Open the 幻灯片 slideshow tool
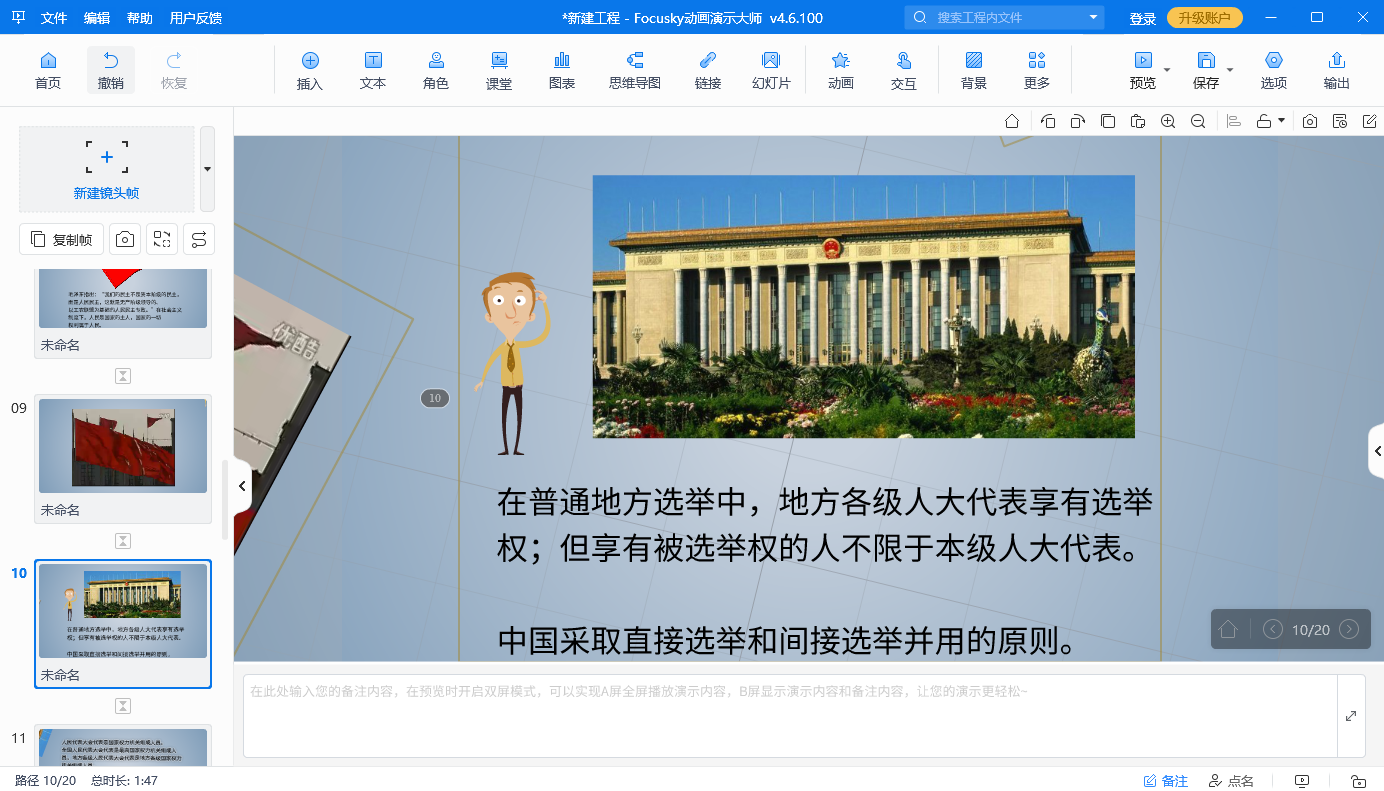 pos(771,70)
